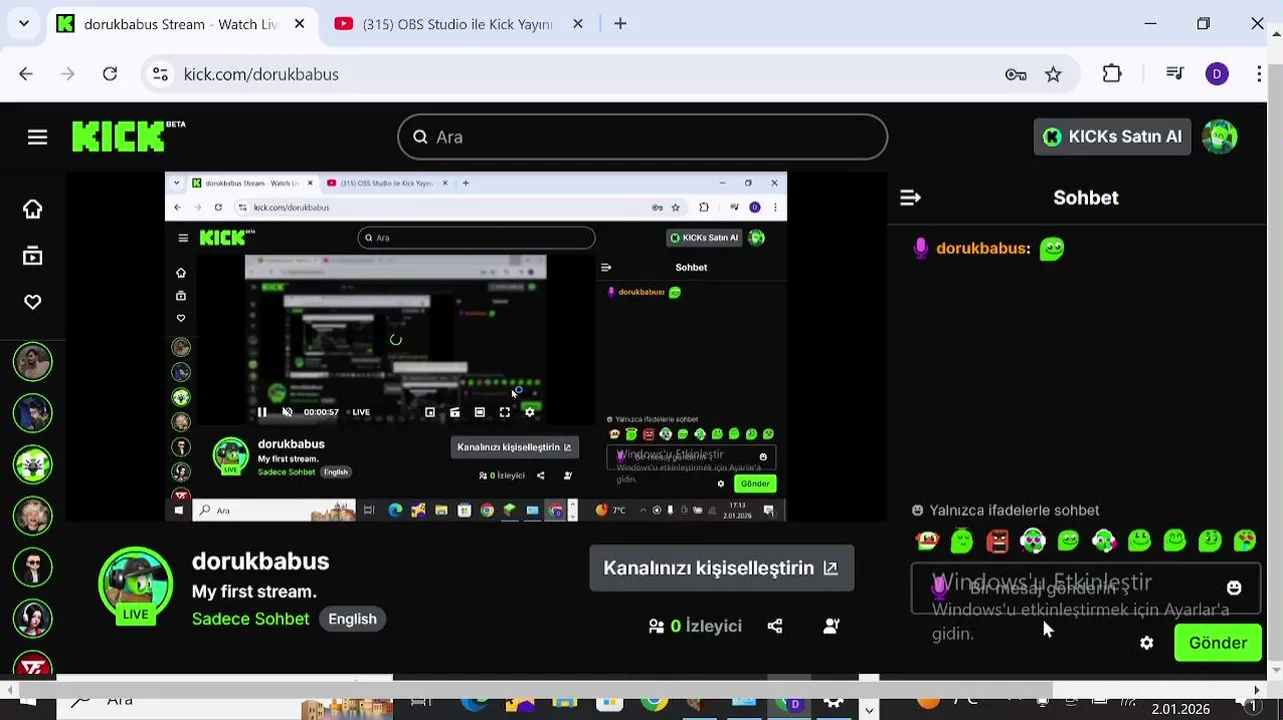
Task: Open the emoji picker in message box
Action: click(1234, 588)
